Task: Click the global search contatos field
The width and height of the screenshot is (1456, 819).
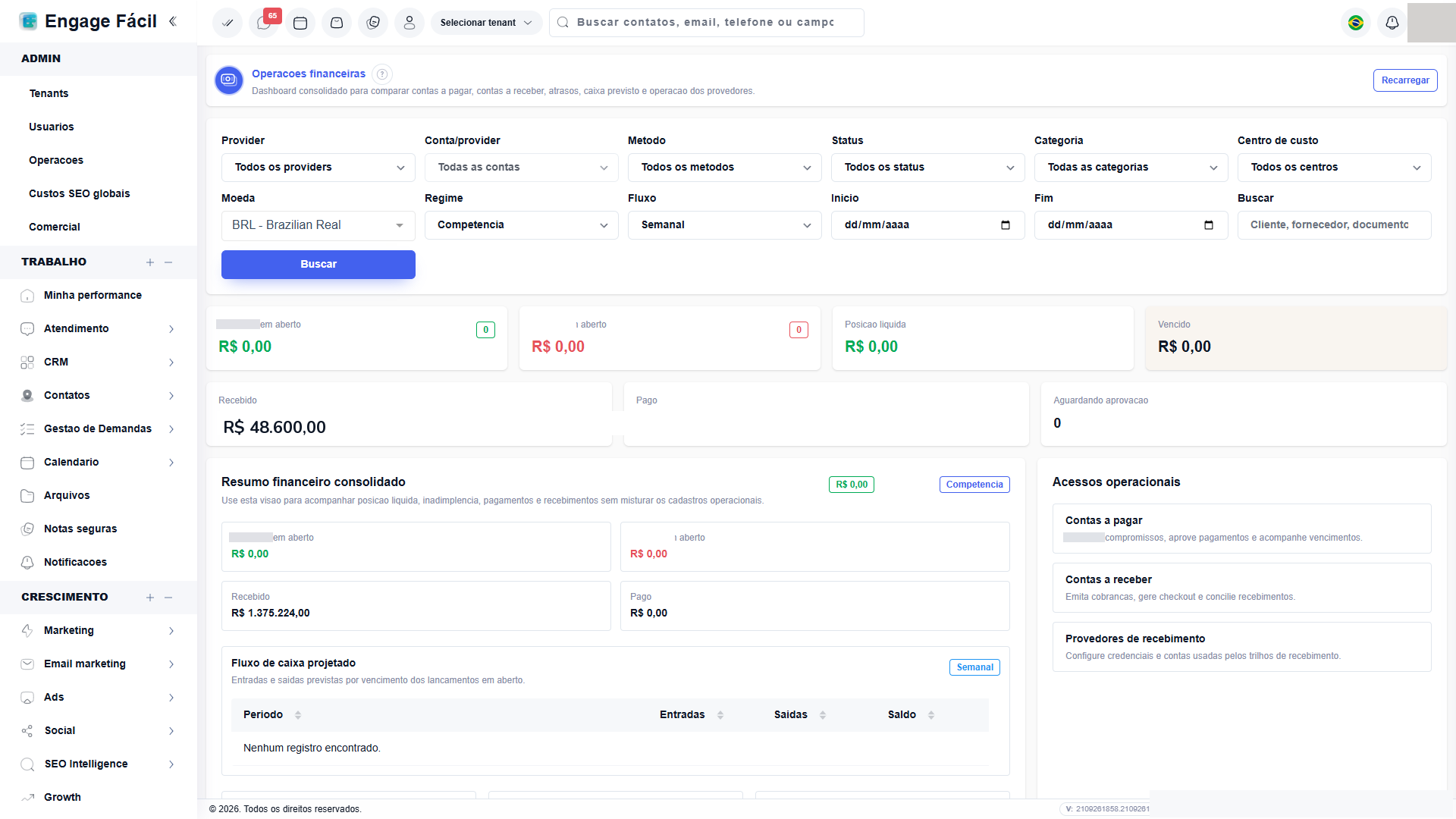Action: 707,23
